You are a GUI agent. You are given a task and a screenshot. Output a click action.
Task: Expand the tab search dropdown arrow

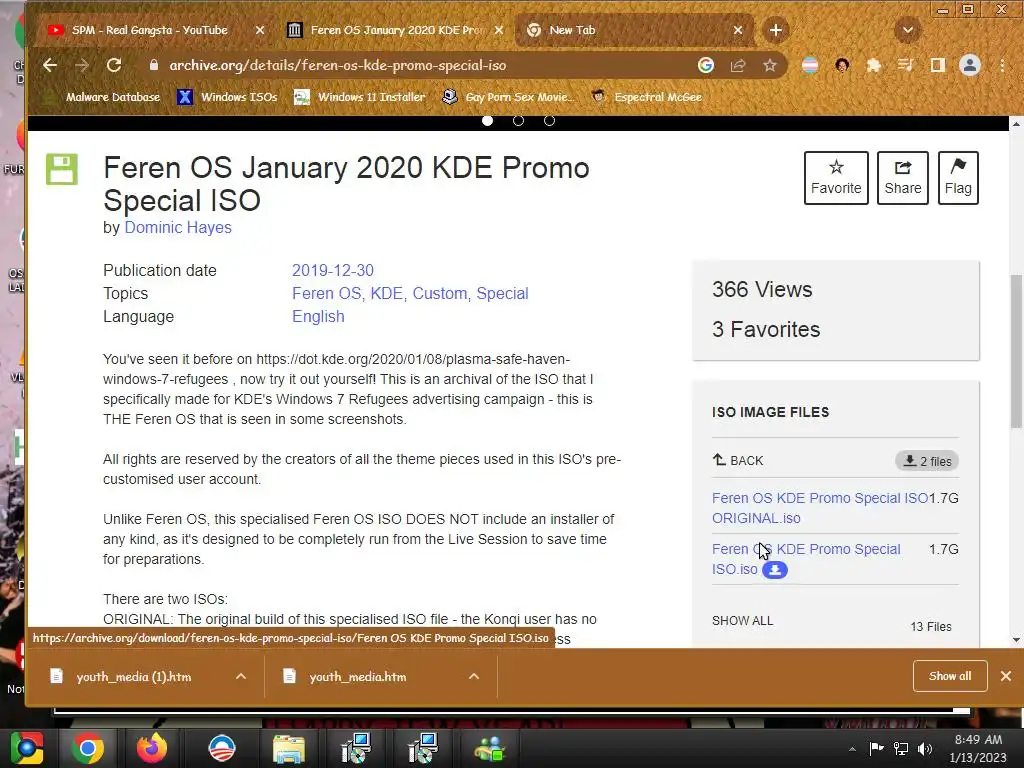pos(907,30)
